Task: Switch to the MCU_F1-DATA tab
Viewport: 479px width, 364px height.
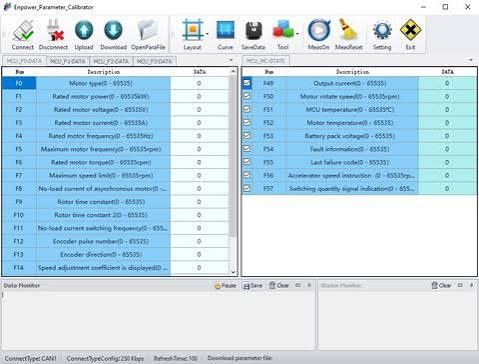Action: tap(68, 61)
